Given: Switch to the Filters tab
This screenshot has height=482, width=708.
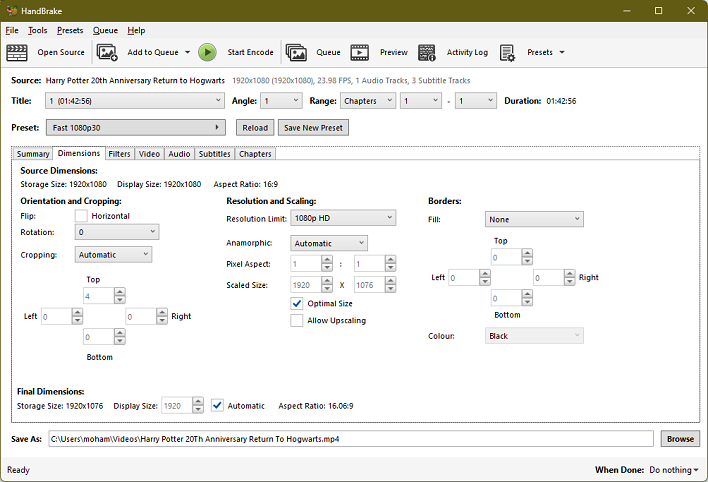Looking at the screenshot, I should point(119,154).
